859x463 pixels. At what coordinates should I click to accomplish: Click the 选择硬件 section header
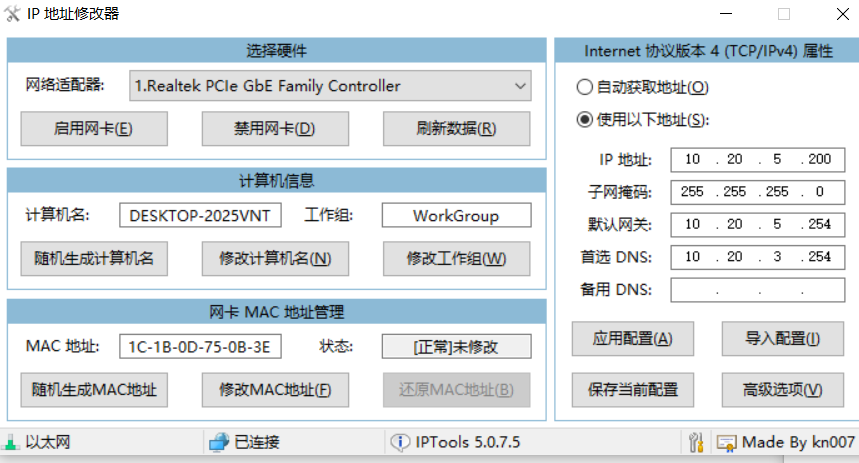(277, 50)
